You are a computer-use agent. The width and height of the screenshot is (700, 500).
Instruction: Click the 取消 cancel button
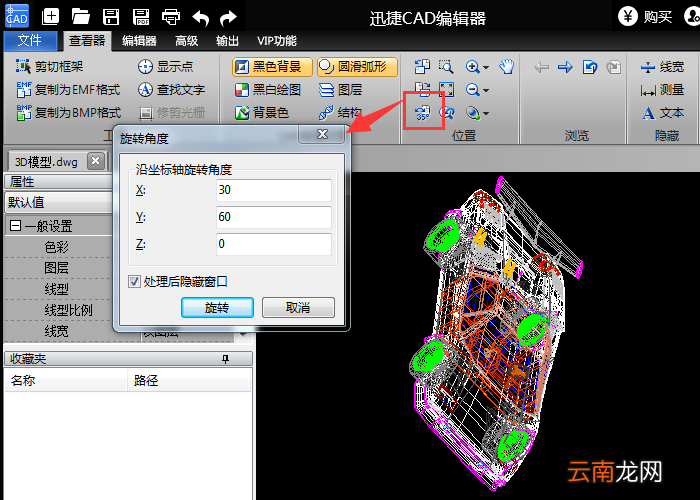click(x=298, y=308)
